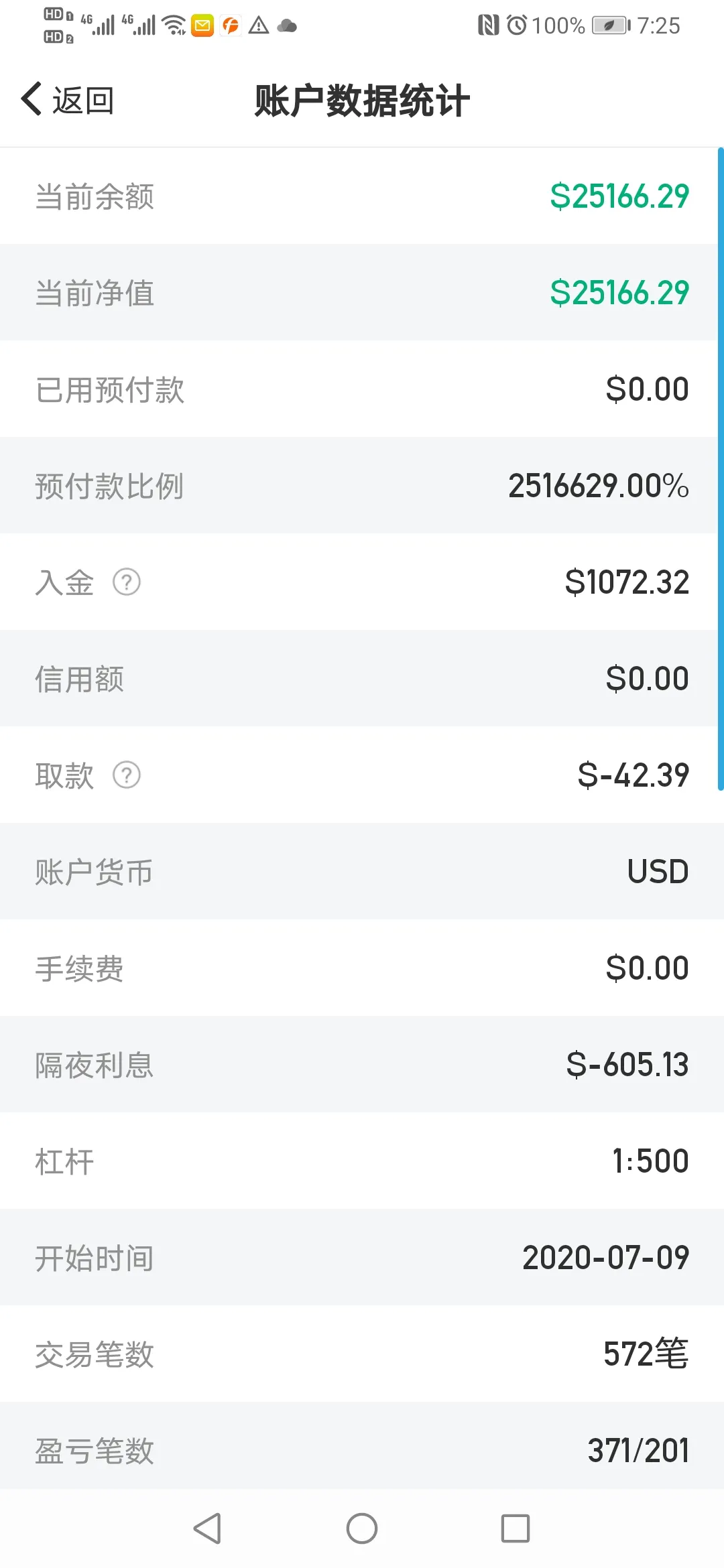Viewport: 724px width, 1568px height.
Task: Open recent apps square button
Action: pos(516,1528)
